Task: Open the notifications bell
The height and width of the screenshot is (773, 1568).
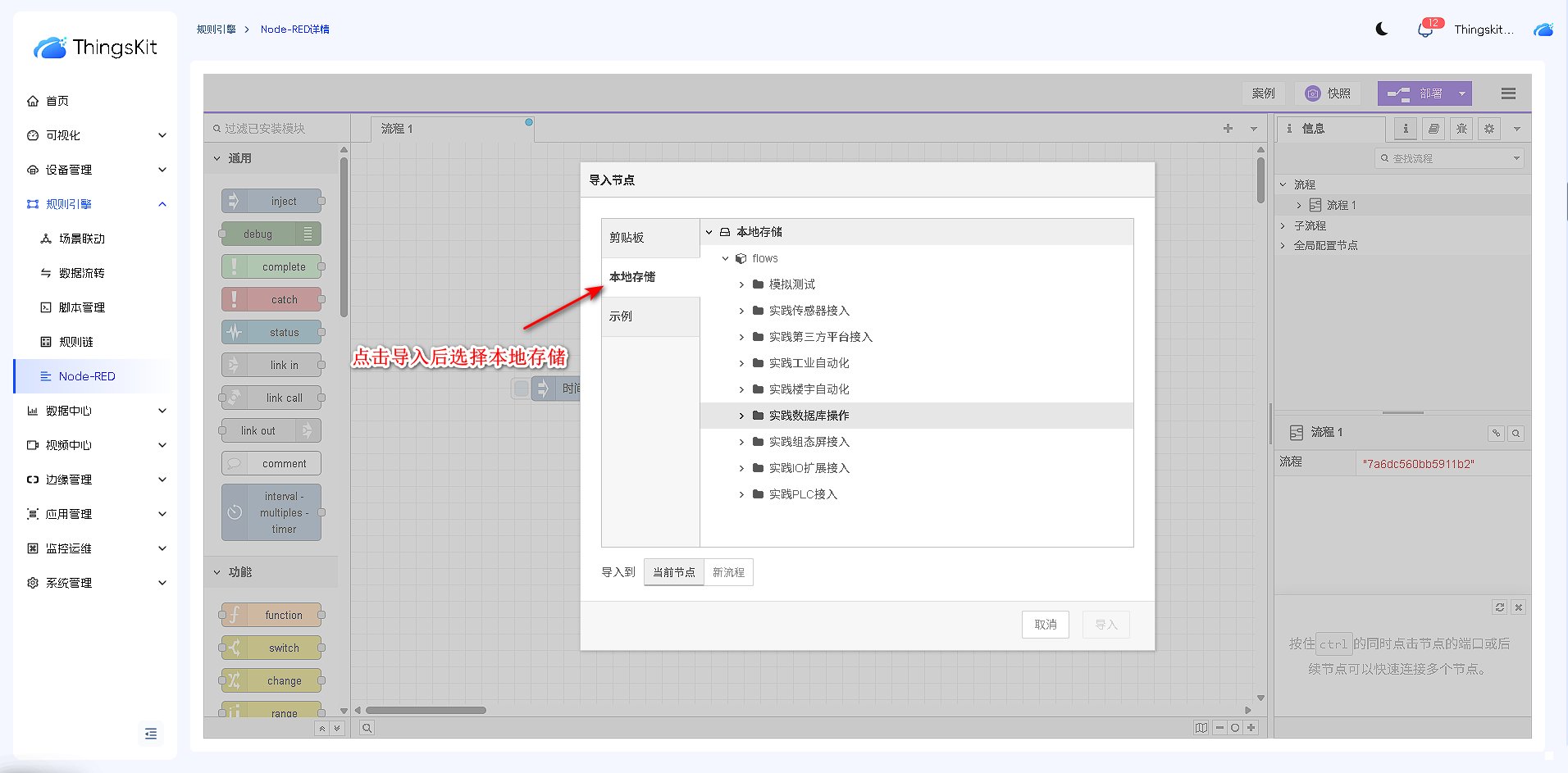Action: point(1424,30)
